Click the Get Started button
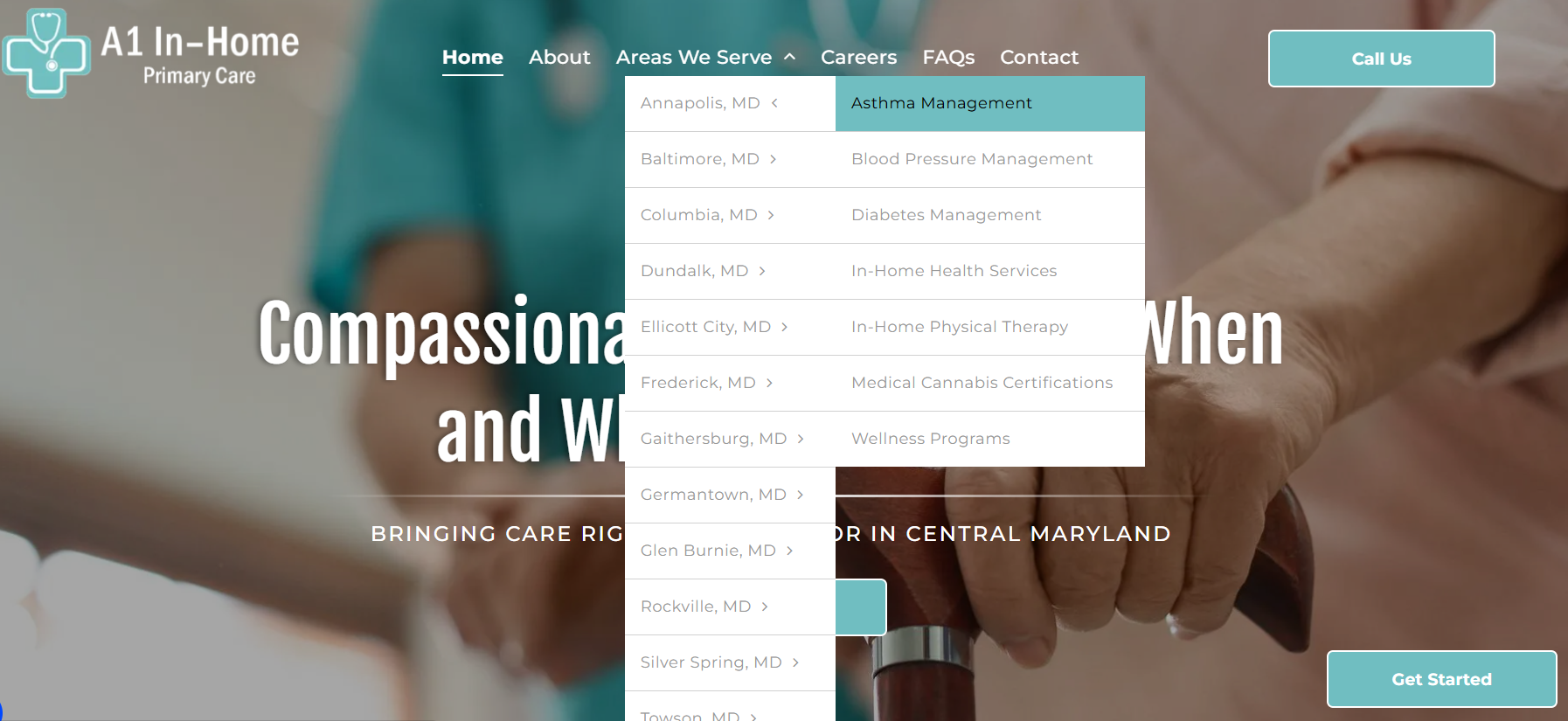The image size is (1568, 721). [x=1442, y=679]
